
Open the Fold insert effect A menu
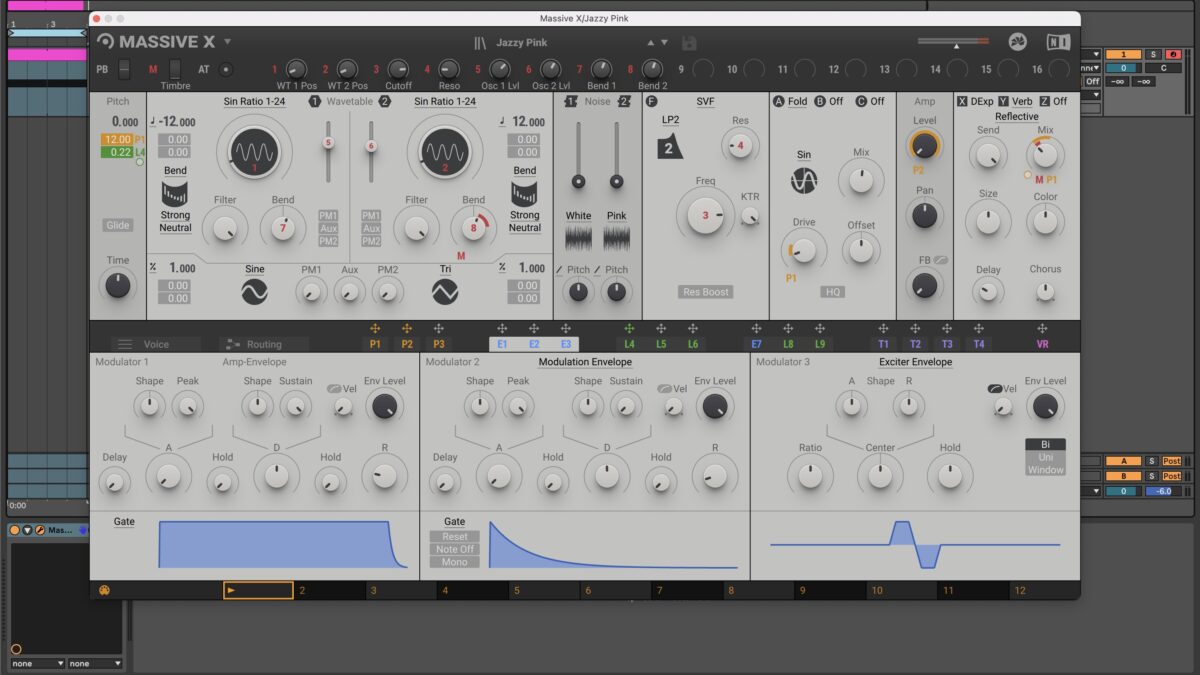(797, 102)
